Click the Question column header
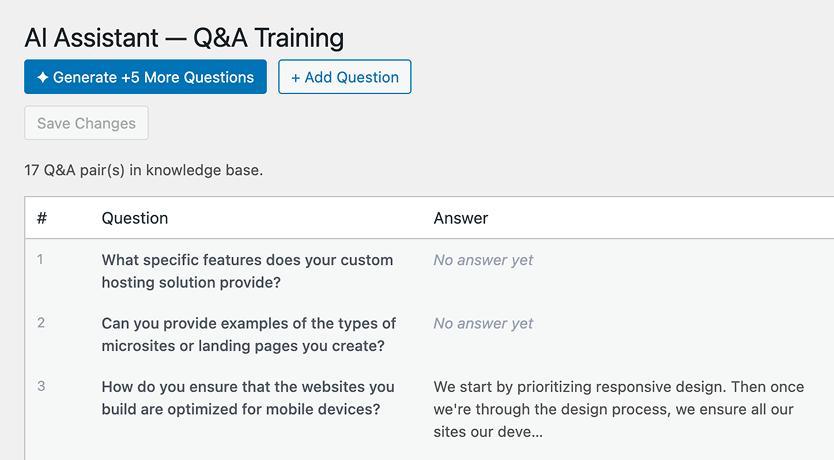The width and height of the screenshot is (834, 460). (x=134, y=218)
